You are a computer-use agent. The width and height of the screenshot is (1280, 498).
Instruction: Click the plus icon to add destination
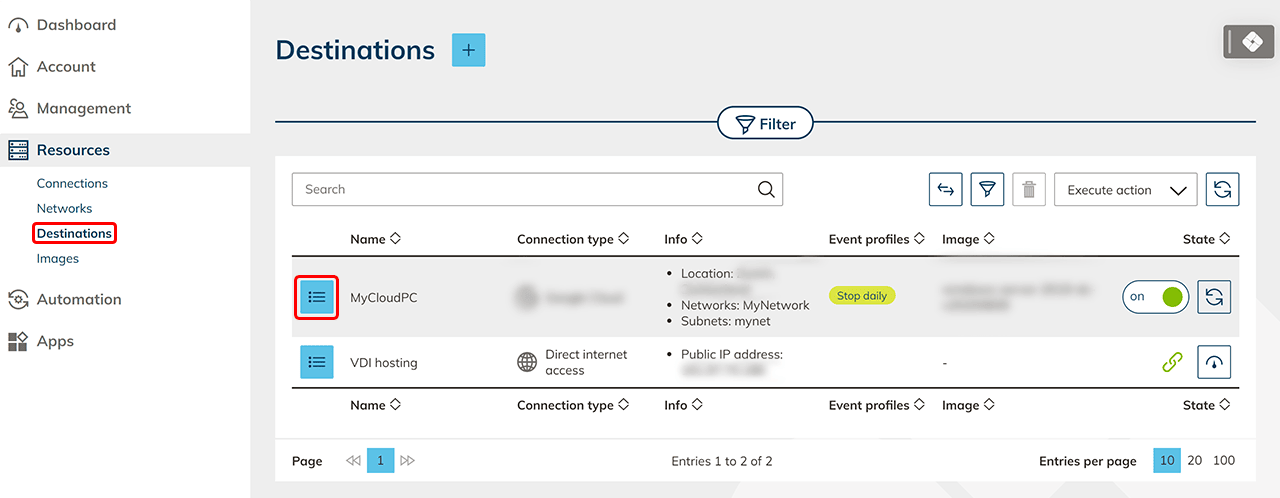[x=468, y=50]
